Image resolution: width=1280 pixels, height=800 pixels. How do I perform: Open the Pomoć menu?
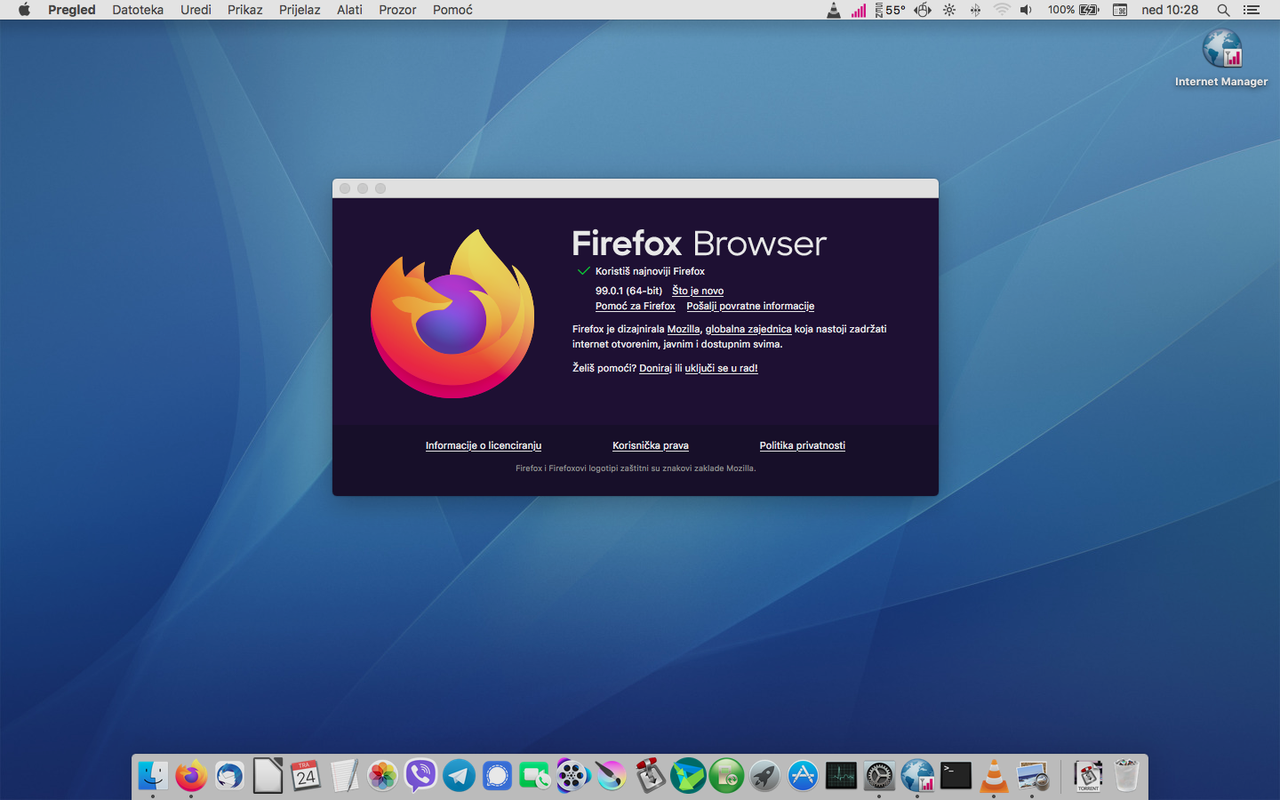(x=453, y=10)
